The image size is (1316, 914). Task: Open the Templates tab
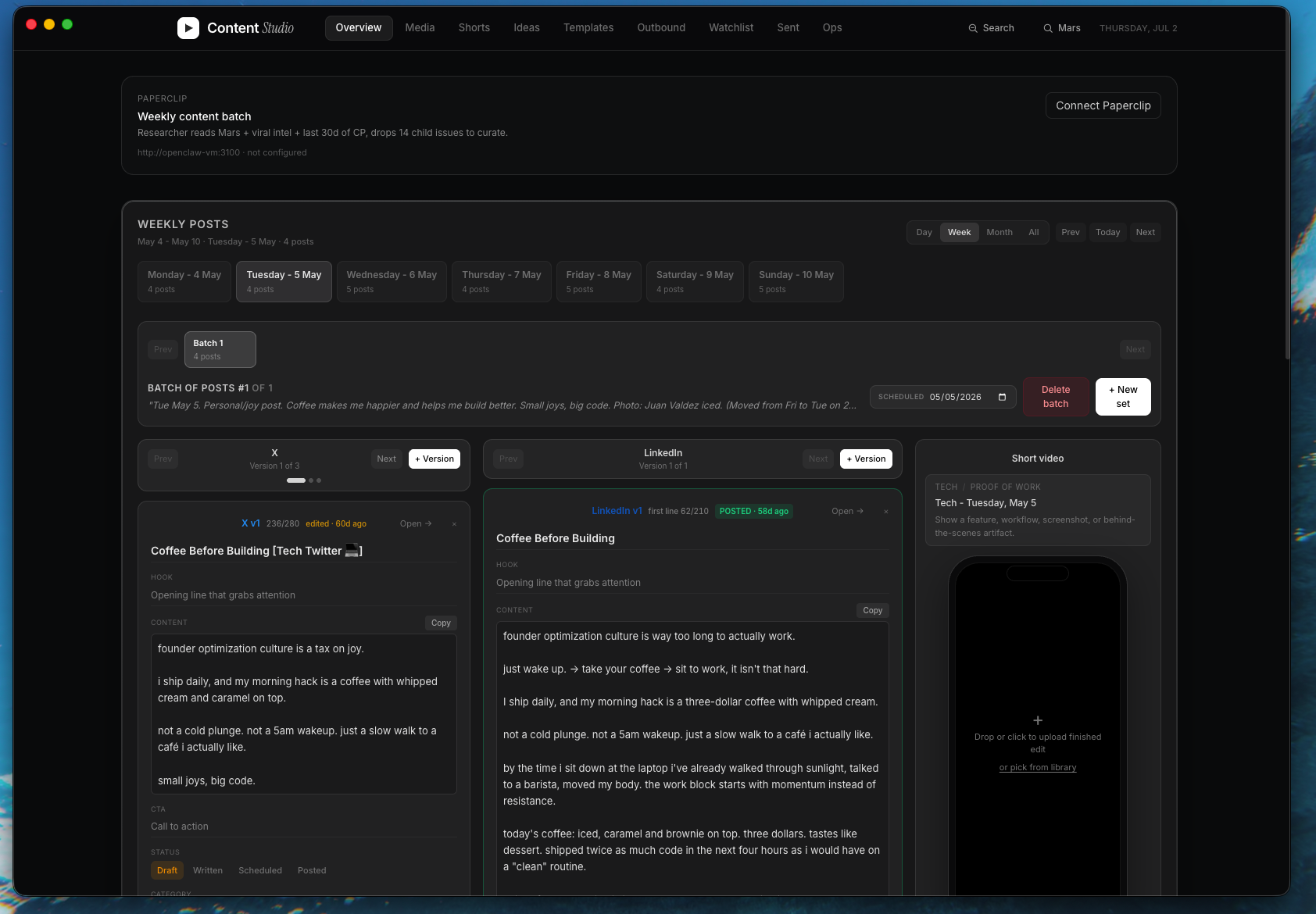[588, 28]
